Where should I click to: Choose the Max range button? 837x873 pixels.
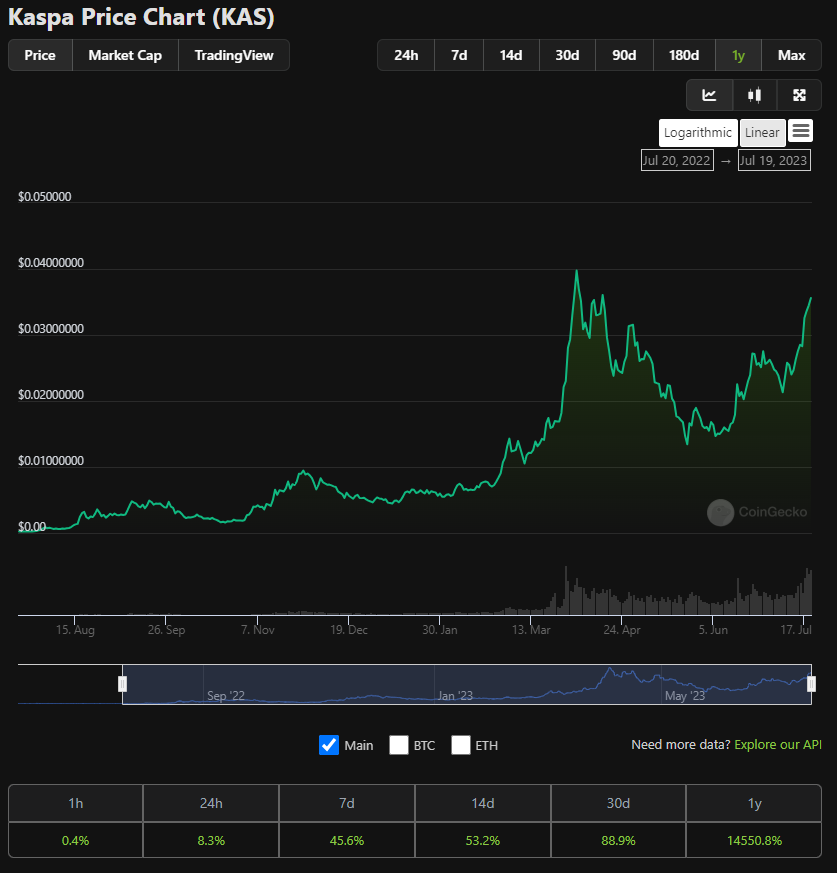coord(791,55)
